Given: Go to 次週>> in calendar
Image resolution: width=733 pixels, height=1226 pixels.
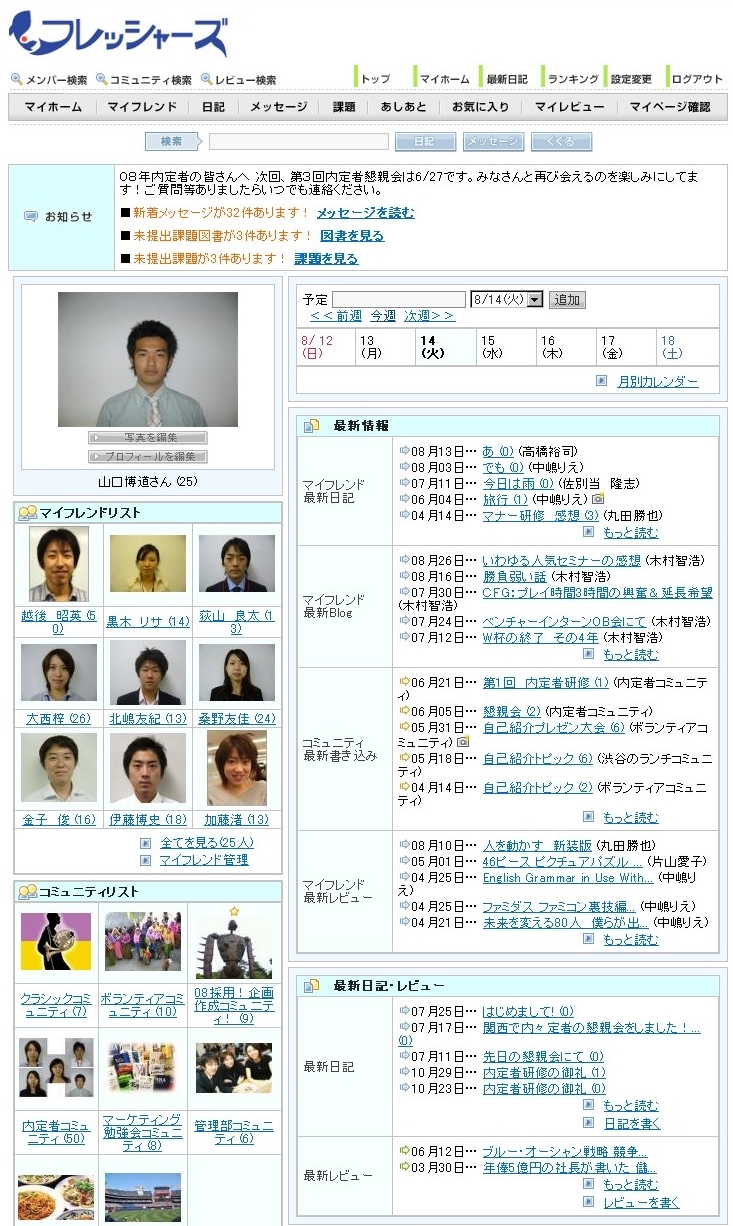Looking at the screenshot, I should point(429,316).
